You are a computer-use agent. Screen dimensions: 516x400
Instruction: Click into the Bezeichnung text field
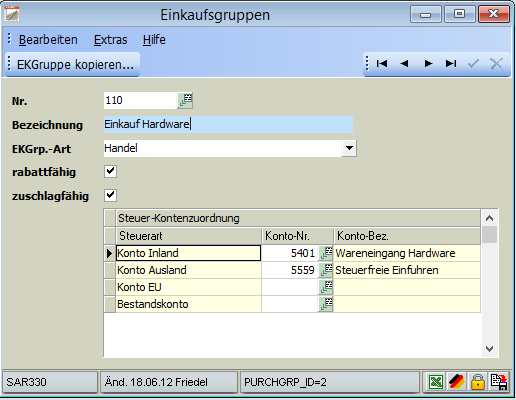(x=228, y=124)
